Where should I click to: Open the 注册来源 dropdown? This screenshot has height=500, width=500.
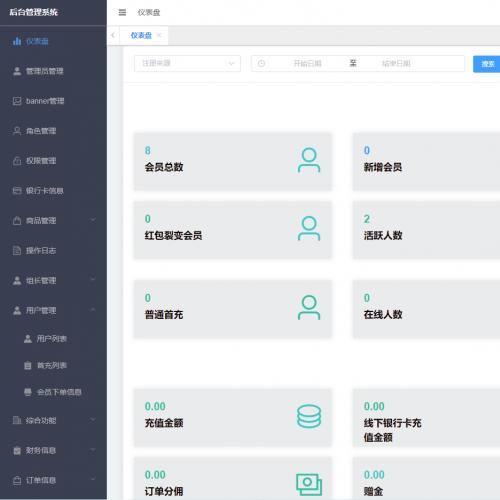187,63
